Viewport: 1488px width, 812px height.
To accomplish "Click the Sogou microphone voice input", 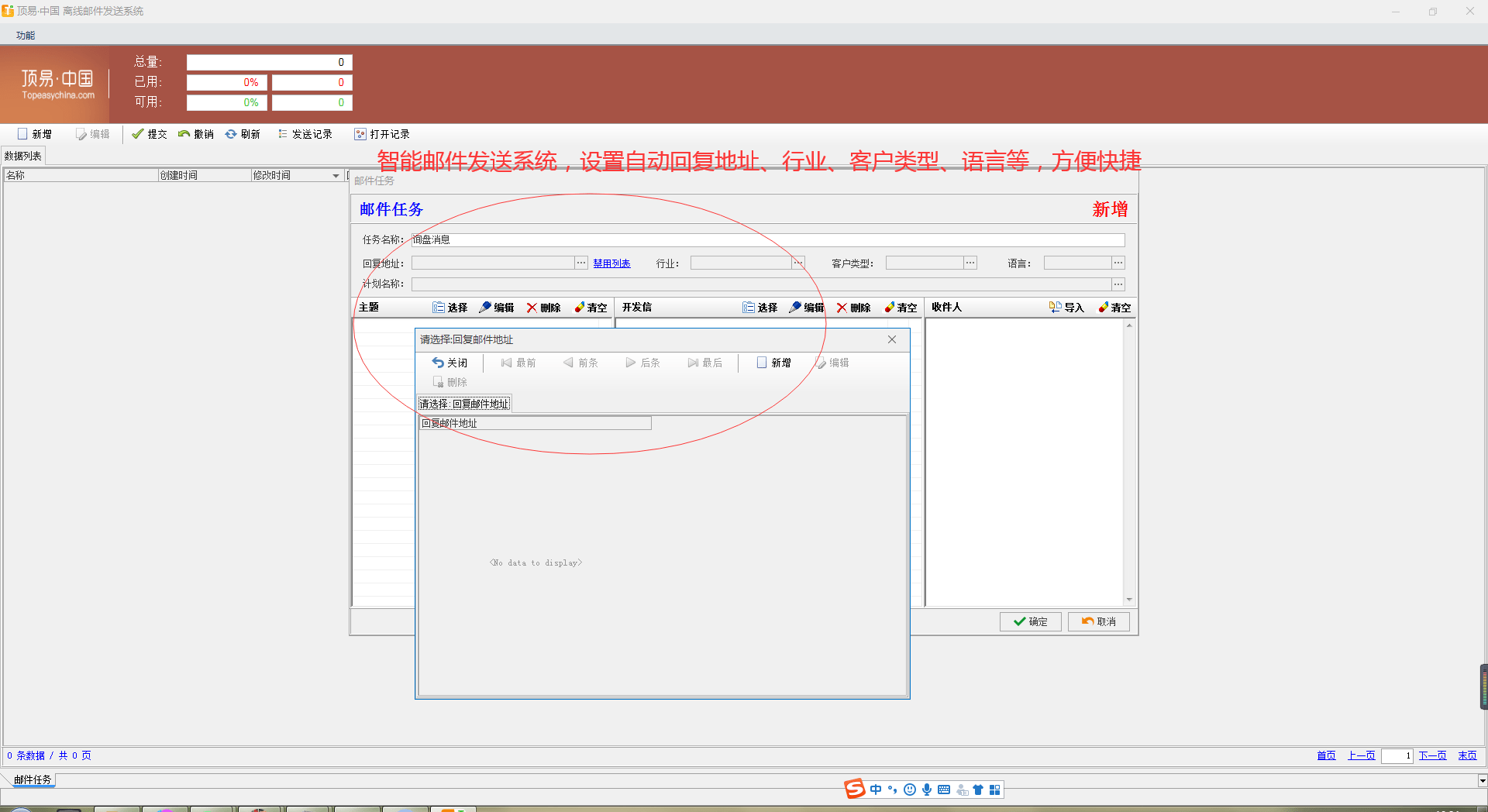I will (x=927, y=790).
